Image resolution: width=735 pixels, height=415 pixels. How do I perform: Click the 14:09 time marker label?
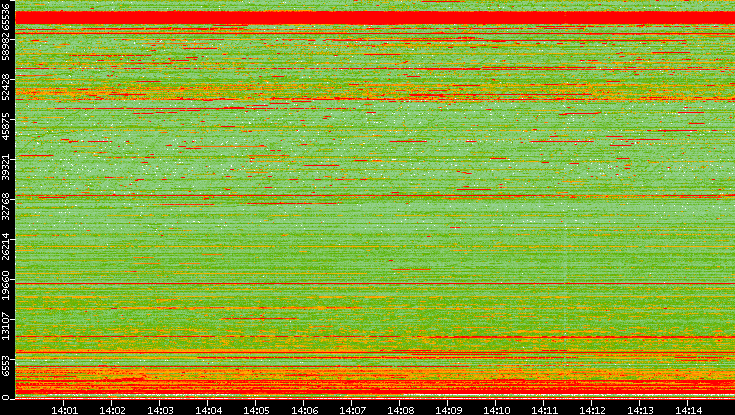(x=448, y=410)
